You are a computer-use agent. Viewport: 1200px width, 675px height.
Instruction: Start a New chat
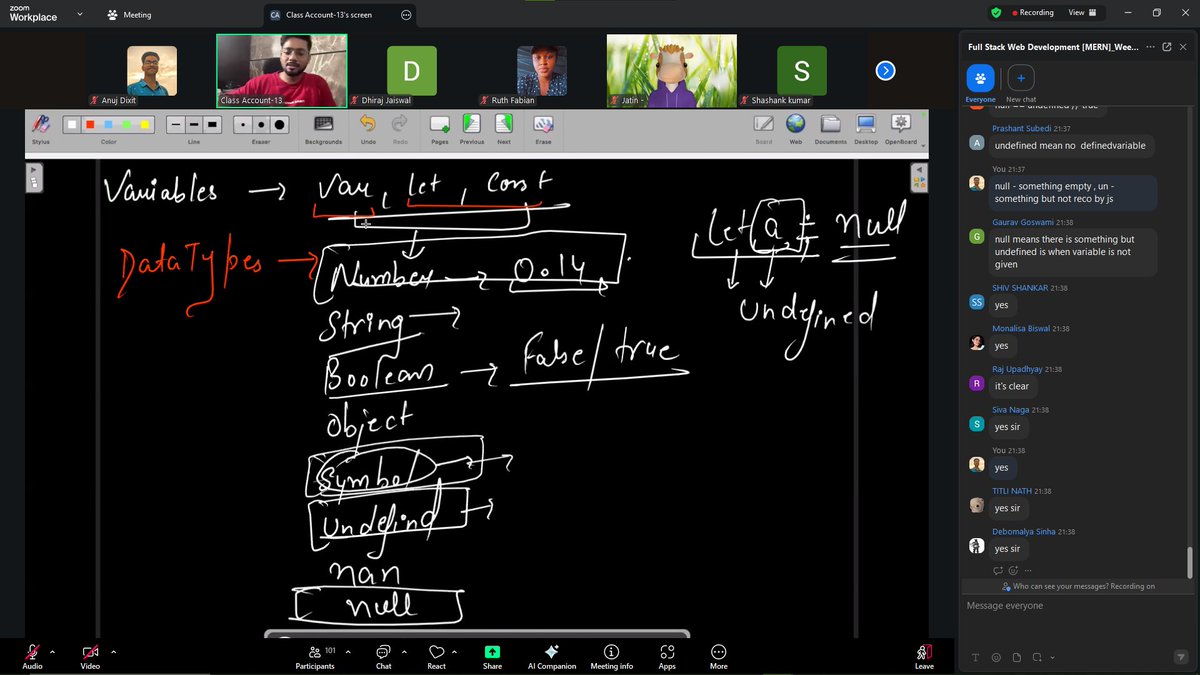(1021, 85)
